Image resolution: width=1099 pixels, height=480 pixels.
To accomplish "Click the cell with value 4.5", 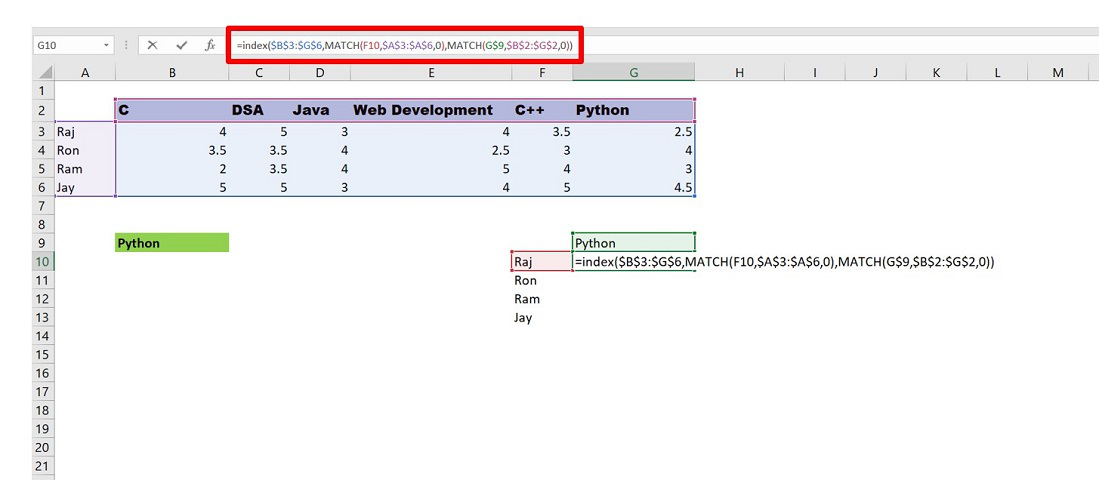I will pyautogui.click(x=633, y=188).
